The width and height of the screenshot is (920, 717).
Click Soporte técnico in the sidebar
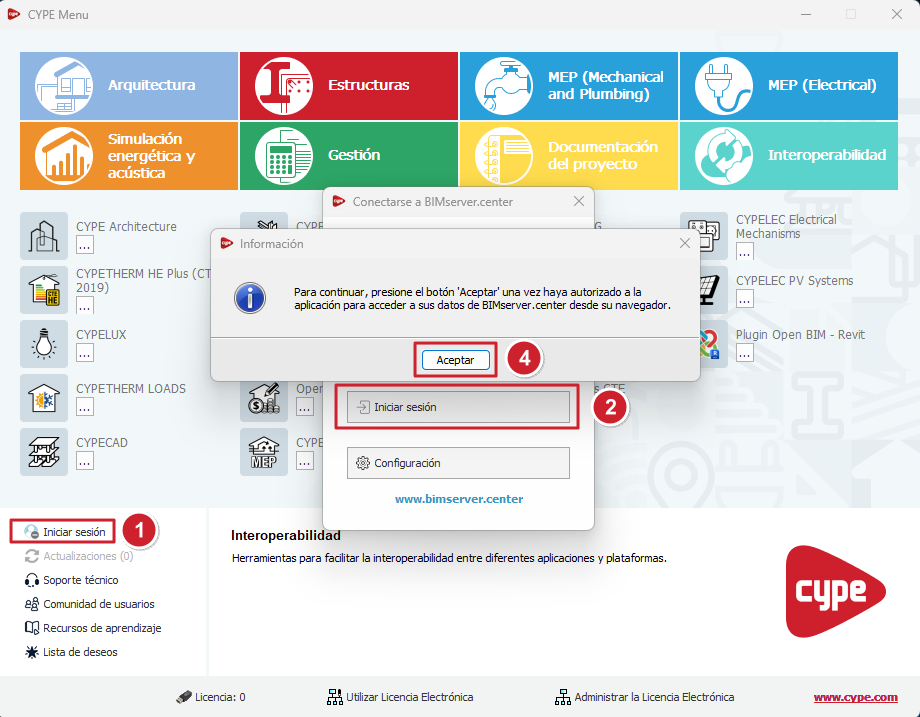pyautogui.click(x=80, y=580)
